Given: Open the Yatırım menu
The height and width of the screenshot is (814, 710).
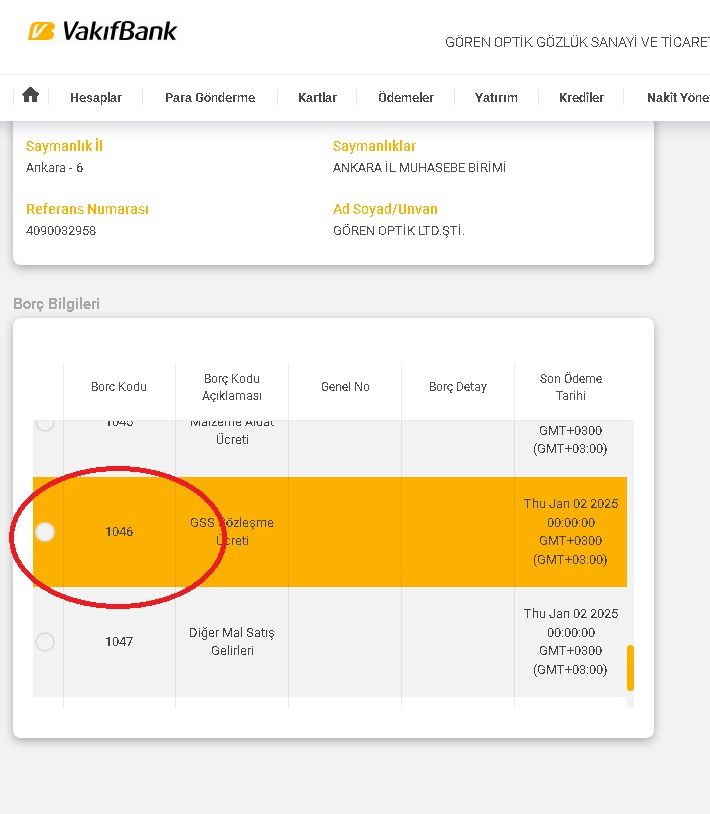Looking at the screenshot, I should (x=496, y=97).
